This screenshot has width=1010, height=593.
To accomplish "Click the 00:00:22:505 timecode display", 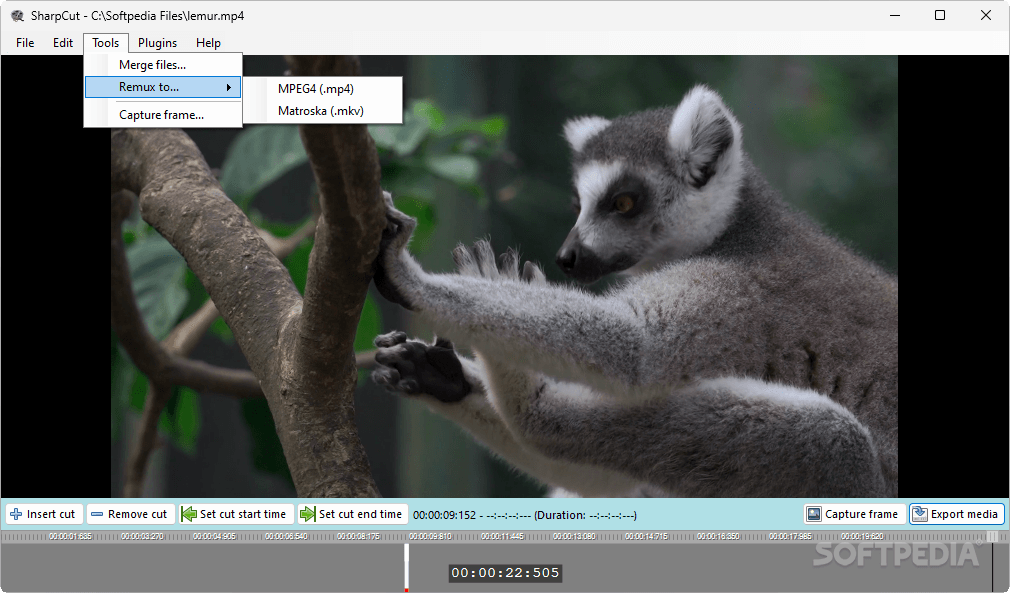I will pos(505,572).
